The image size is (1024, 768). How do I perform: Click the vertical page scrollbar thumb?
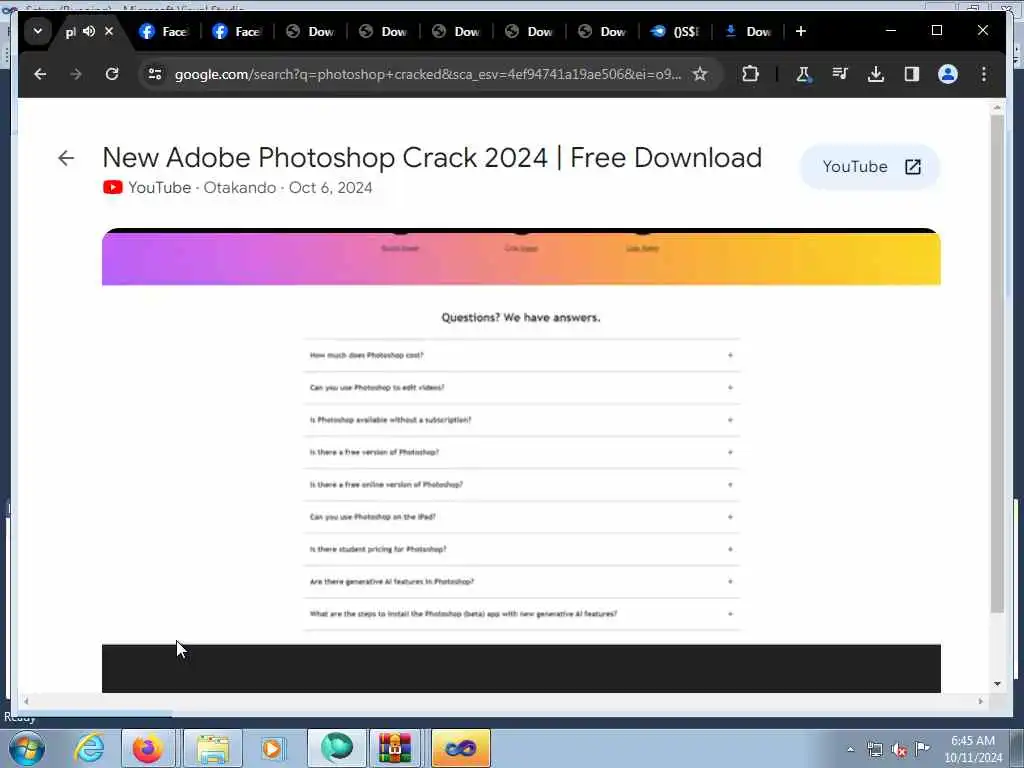tap(997, 364)
